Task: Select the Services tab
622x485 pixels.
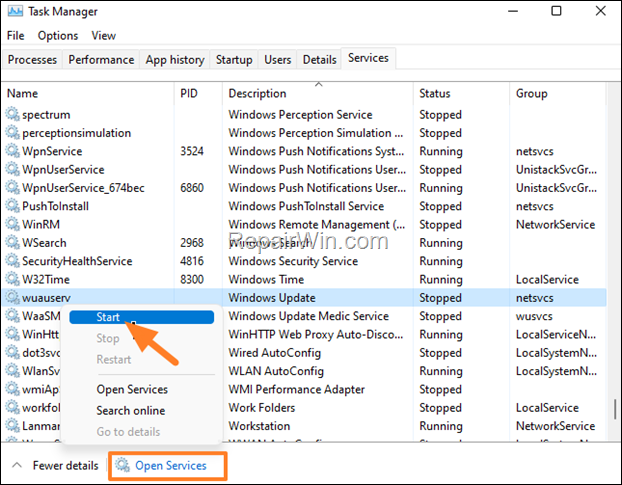Action: click(368, 58)
